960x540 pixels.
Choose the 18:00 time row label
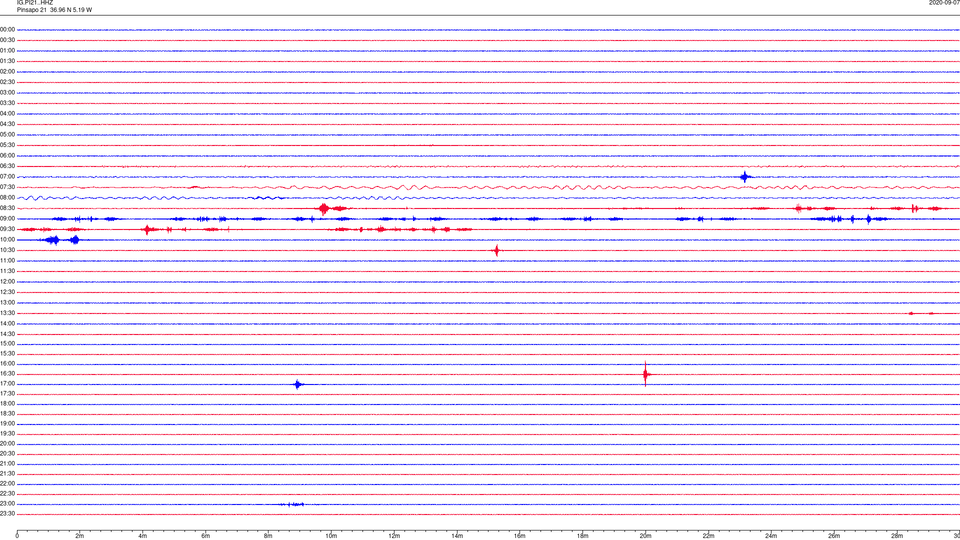point(7,403)
